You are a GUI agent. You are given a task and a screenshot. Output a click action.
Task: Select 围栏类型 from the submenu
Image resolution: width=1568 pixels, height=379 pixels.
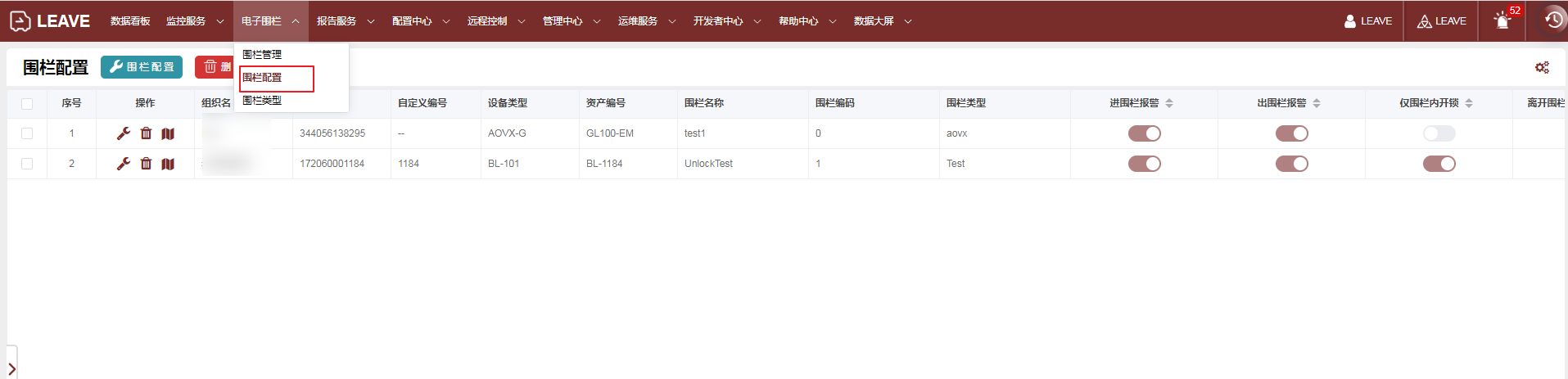(x=262, y=101)
